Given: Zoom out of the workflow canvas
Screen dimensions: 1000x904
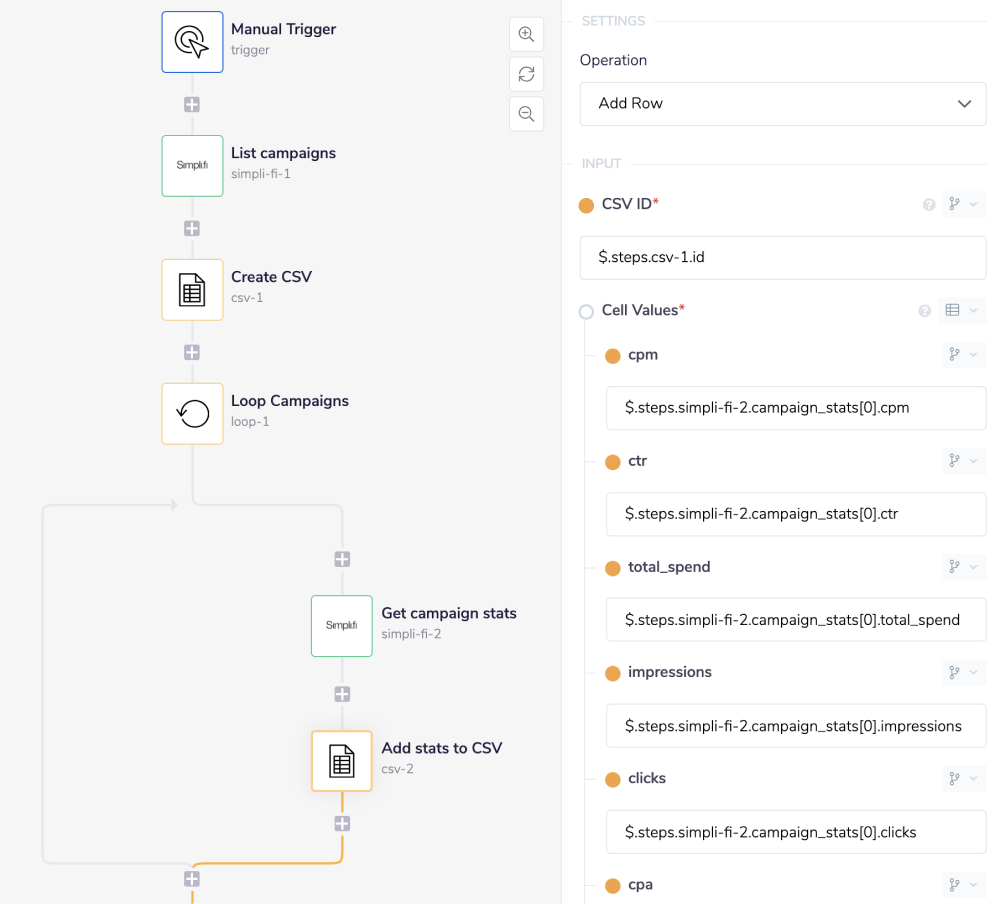Looking at the screenshot, I should [x=526, y=114].
